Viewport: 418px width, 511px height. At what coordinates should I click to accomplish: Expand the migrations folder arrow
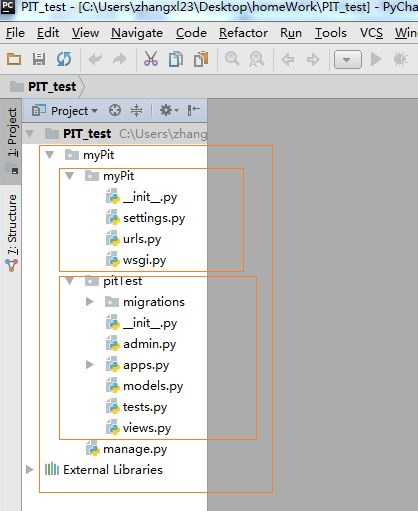[89, 302]
